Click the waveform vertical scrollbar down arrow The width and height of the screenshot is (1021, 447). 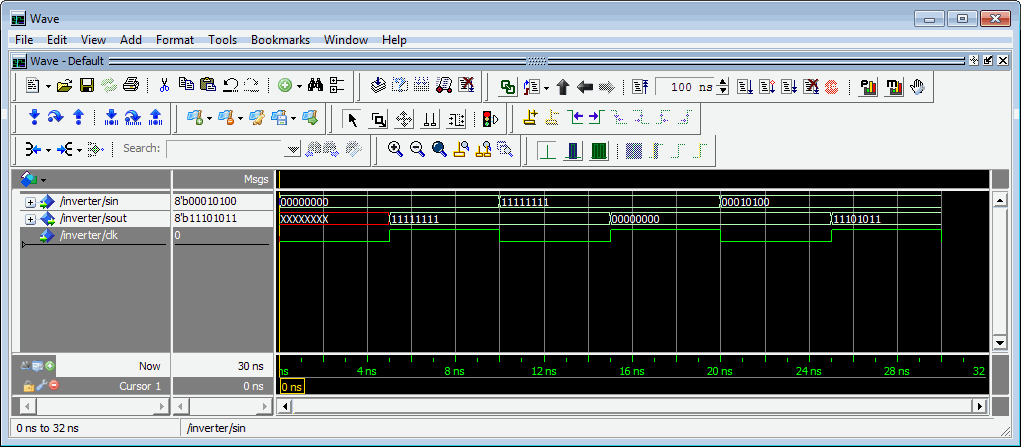point(999,342)
